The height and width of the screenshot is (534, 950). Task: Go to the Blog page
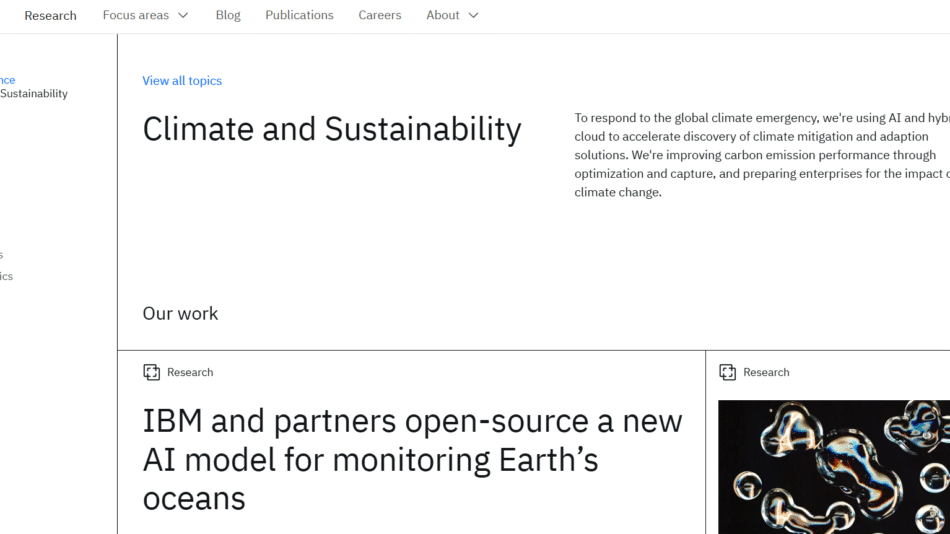point(228,15)
